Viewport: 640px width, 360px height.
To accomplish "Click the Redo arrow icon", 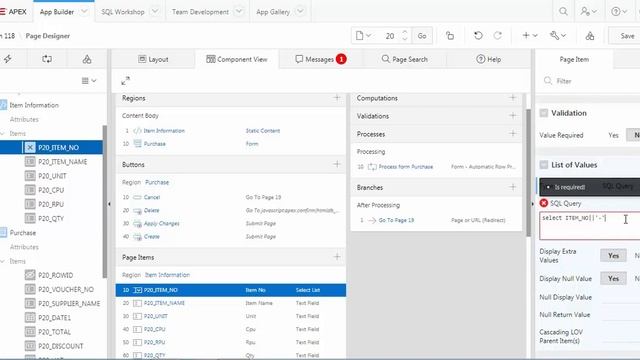I will point(498,36).
